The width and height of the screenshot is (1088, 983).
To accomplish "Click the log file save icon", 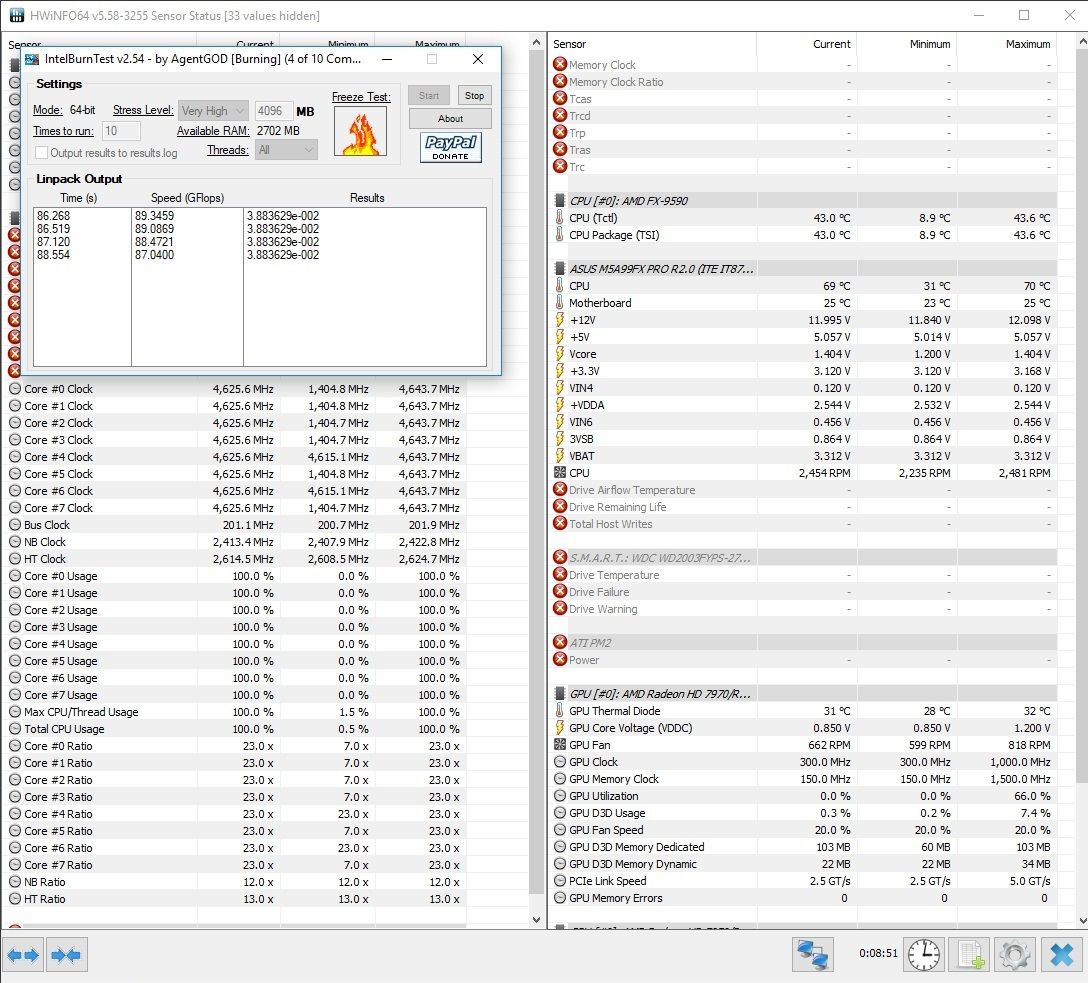I will (x=969, y=955).
